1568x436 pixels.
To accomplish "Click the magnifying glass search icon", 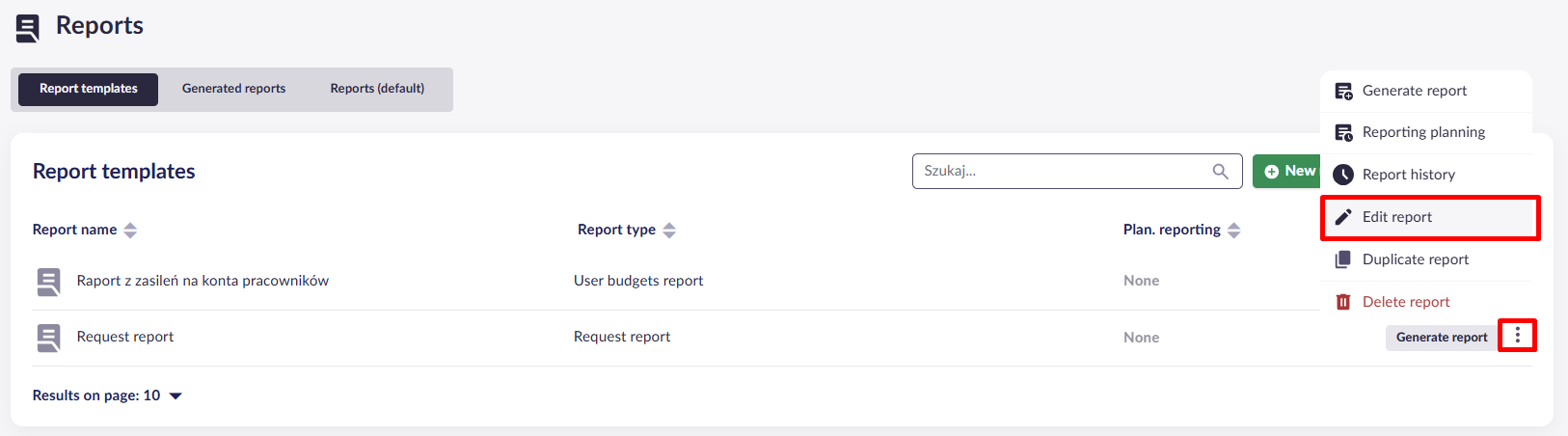I will (1220, 171).
